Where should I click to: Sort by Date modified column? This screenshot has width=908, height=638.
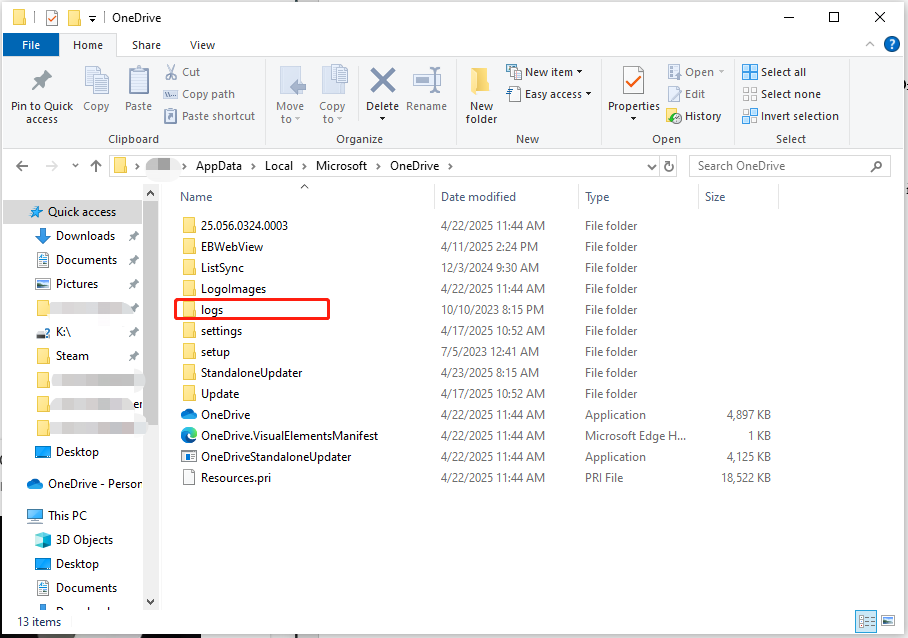pos(478,197)
